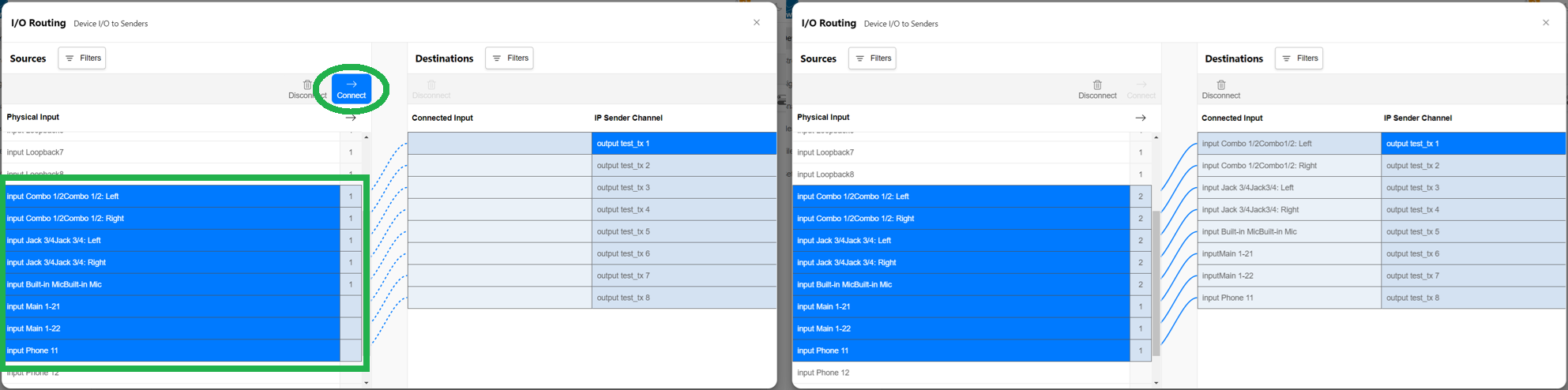This screenshot has height=390, width=1568.
Task: Open the Sources Filters button in the right dialog
Action: pyautogui.click(x=872, y=58)
